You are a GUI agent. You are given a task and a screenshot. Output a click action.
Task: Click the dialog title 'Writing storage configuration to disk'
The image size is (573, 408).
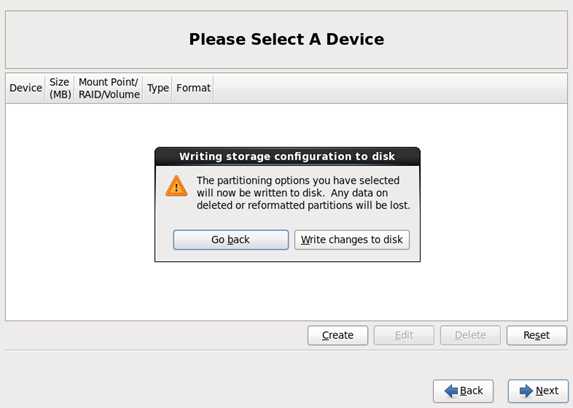click(287, 156)
